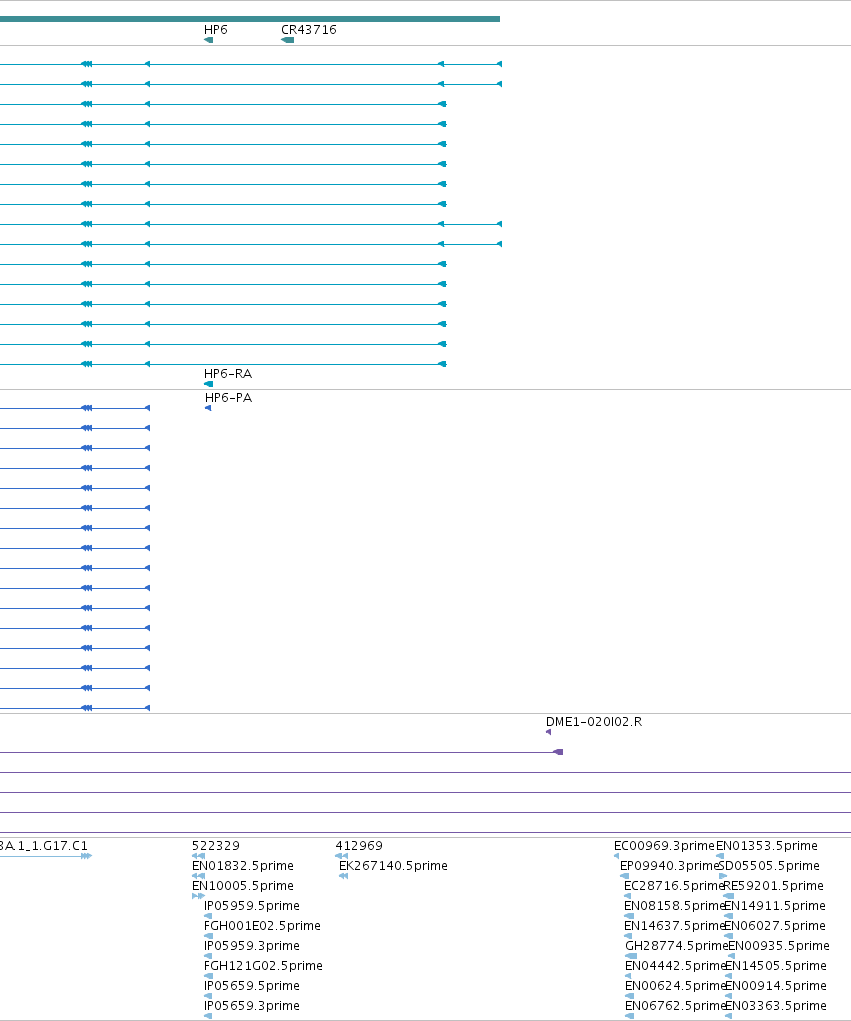Click the EN06762.5prime EST label

pyautogui.click(x=675, y=1005)
